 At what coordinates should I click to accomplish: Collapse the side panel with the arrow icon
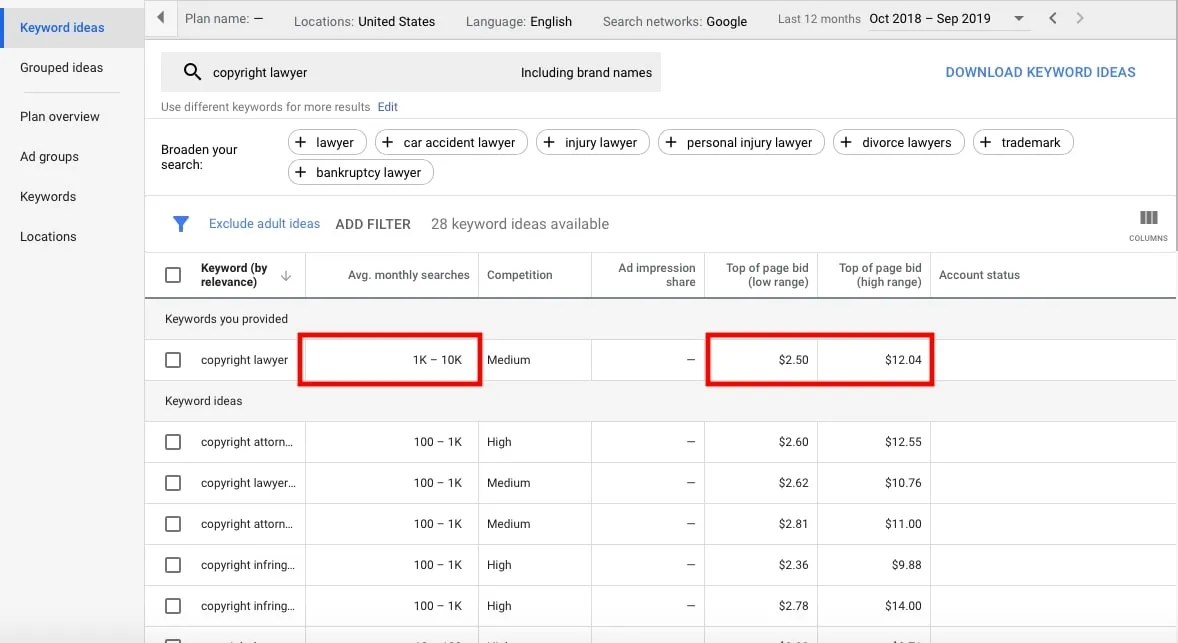[161, 19]
